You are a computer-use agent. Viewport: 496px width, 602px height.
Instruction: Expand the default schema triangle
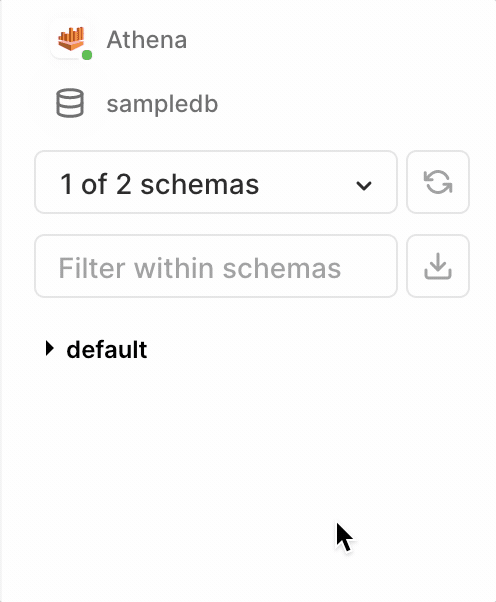coord(50,348)
